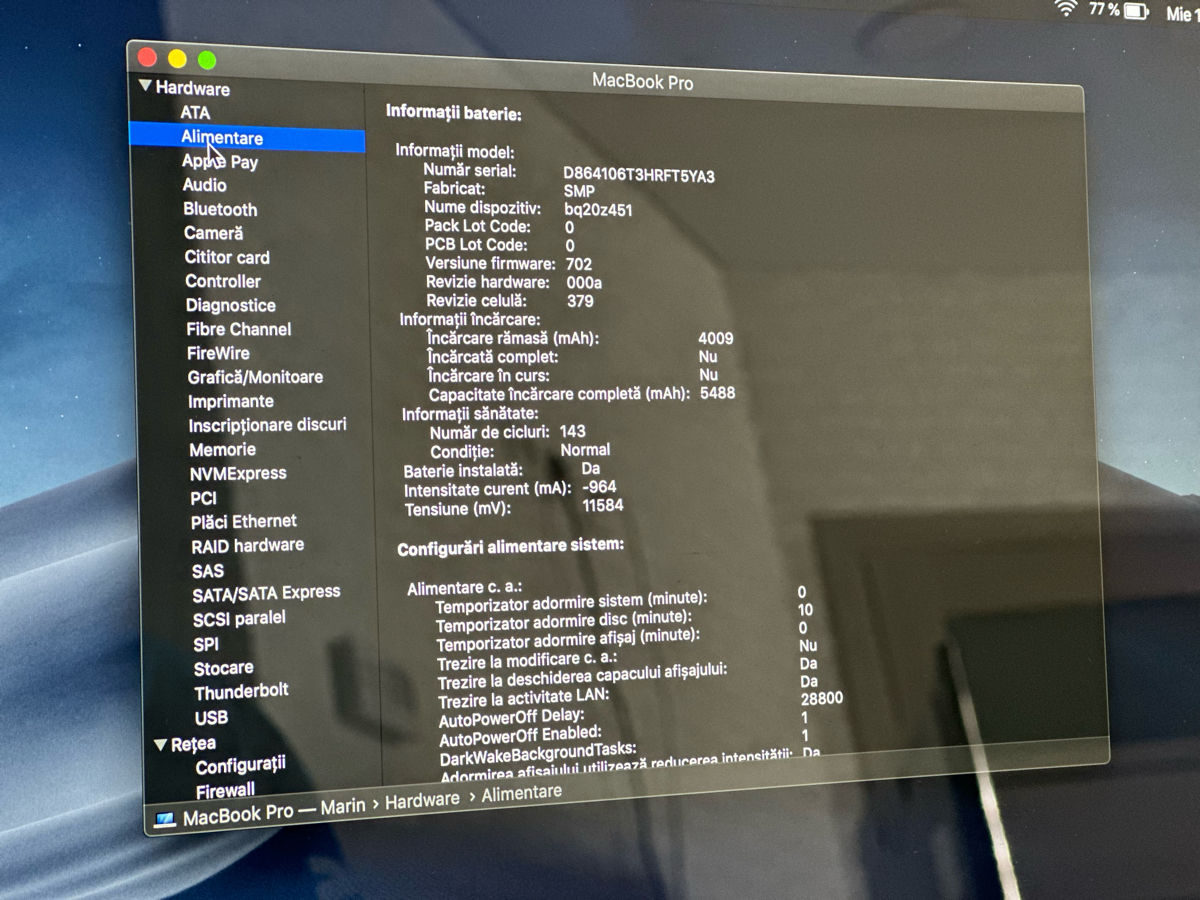This screenshot has height=900, width=1200.
Task: Click firmware version value 702
Action: (578, 264)
